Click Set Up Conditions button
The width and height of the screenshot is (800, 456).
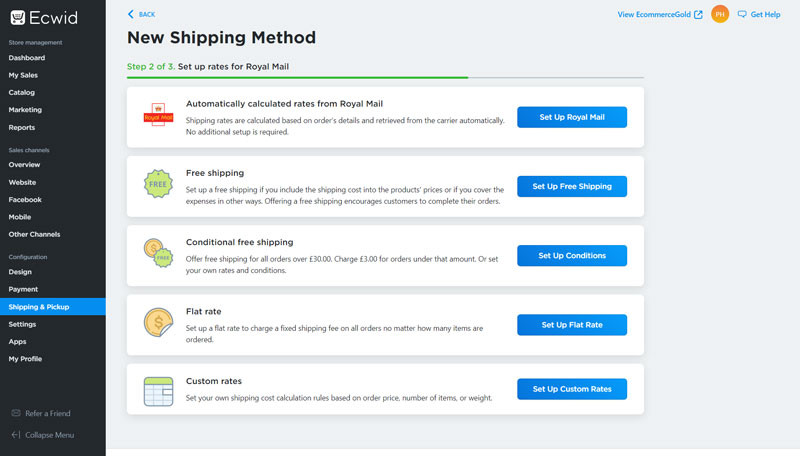tap(572, 256)
